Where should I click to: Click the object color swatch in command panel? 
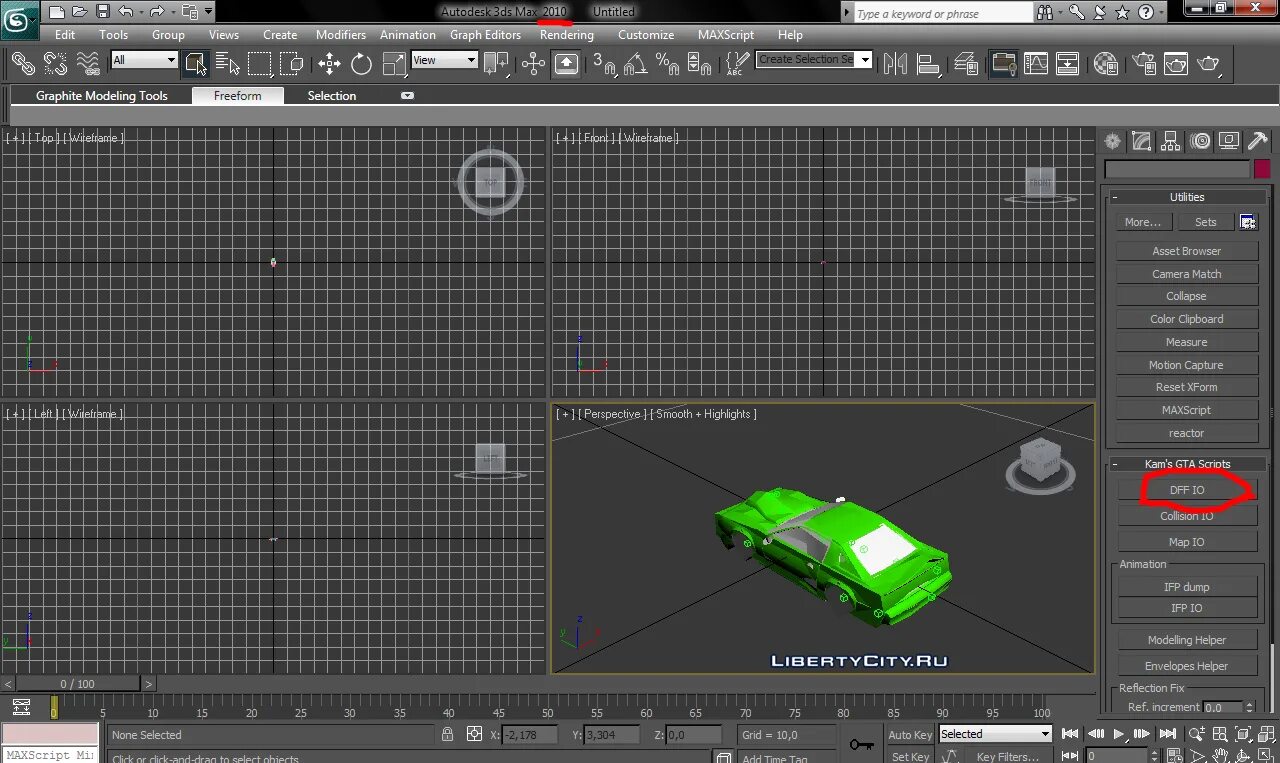[1262, 169]
